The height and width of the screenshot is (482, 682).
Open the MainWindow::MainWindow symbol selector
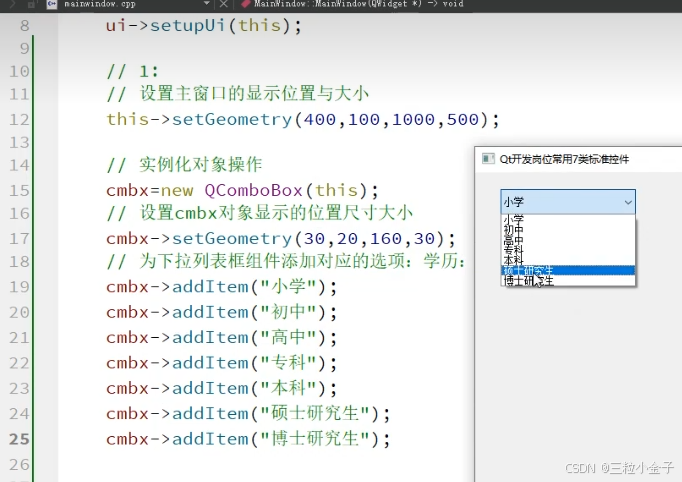[x=352, y=4]
